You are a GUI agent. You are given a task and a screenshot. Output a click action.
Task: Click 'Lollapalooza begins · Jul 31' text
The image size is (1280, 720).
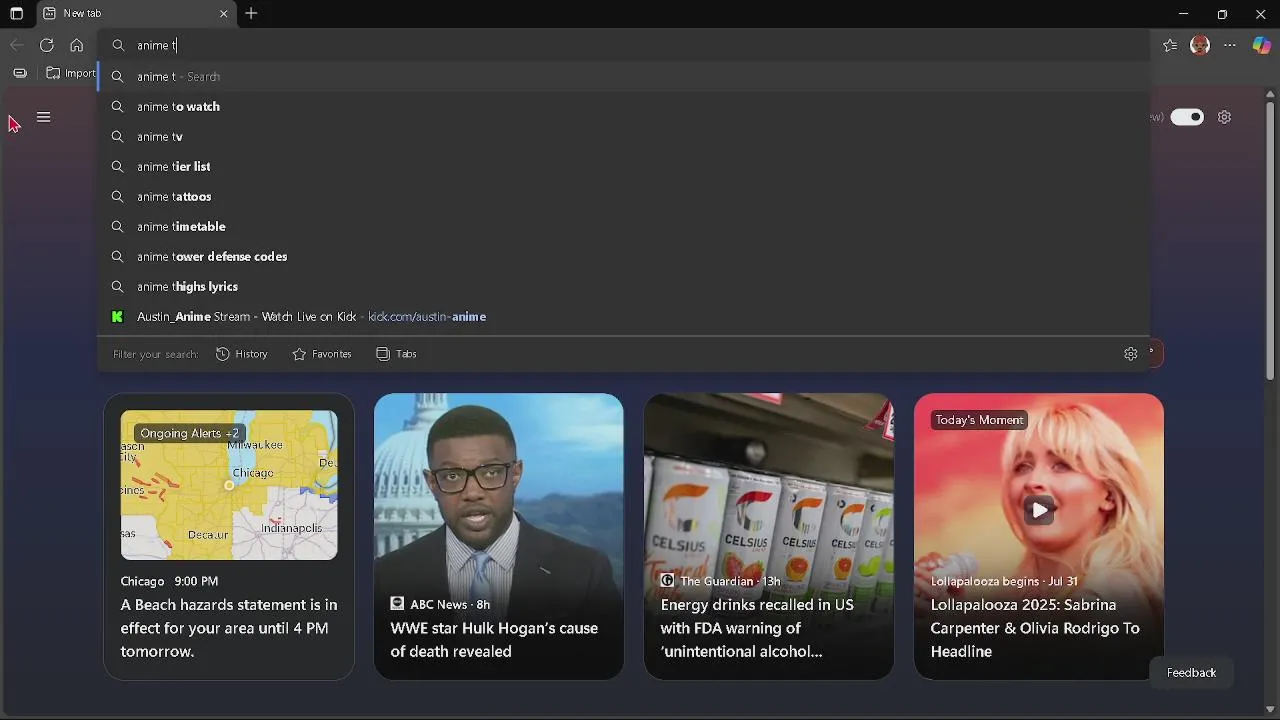[1004, 581]
